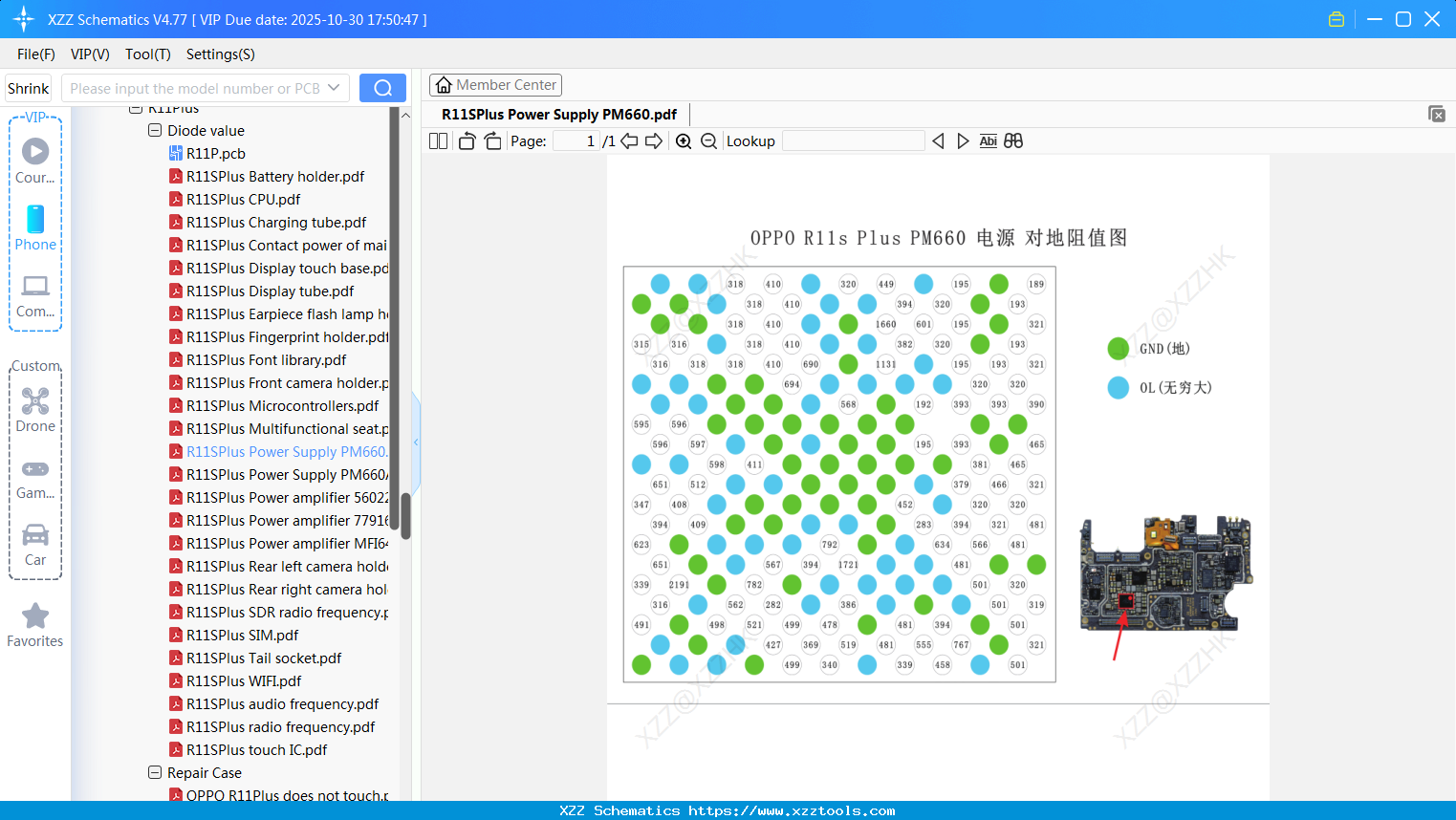Open the VIP(V) menu
This screenshot has height=820, width=1456.
click(x=90, y=54)
